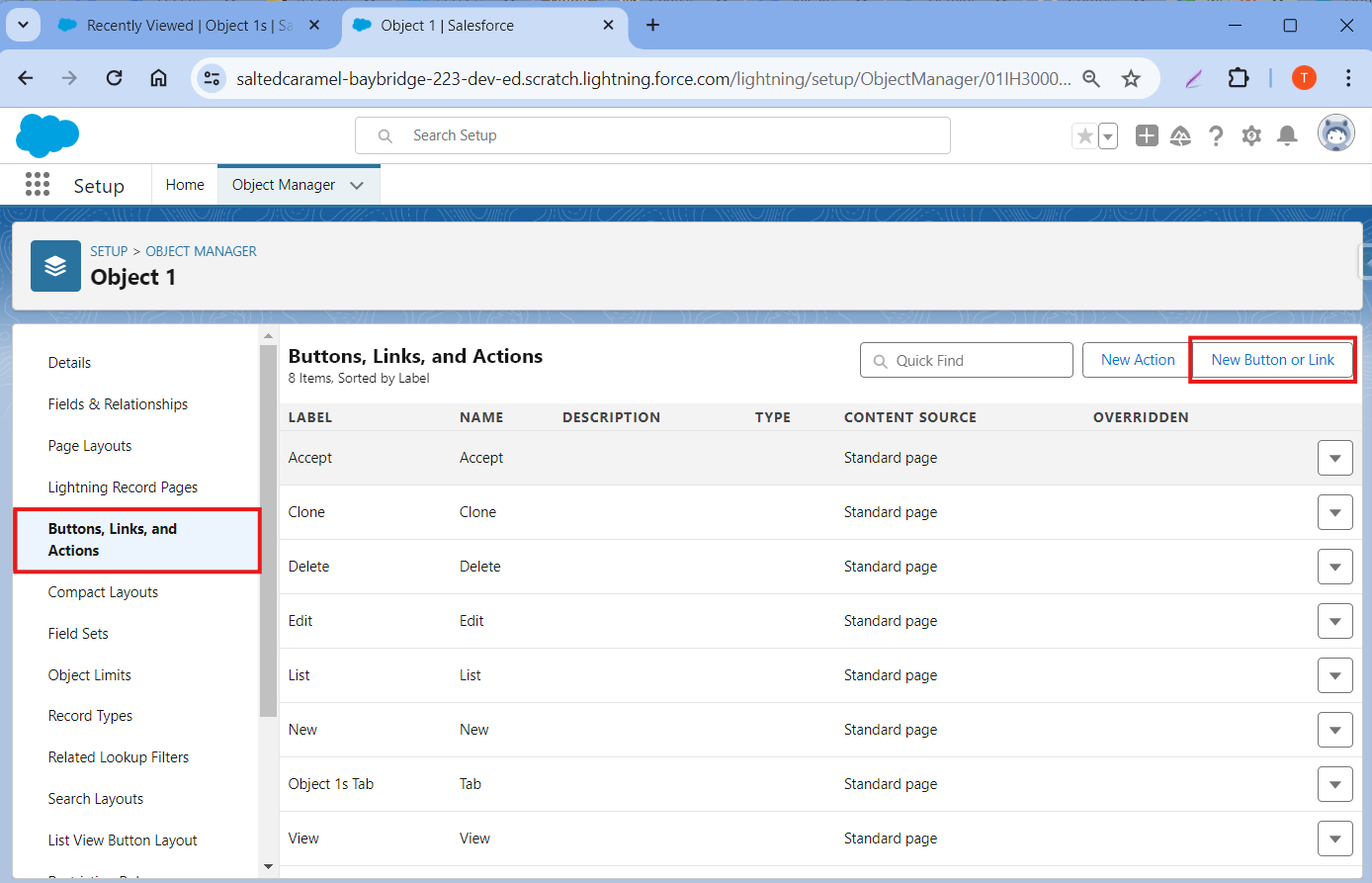Click New Button or Link

tap(1273, 360)
